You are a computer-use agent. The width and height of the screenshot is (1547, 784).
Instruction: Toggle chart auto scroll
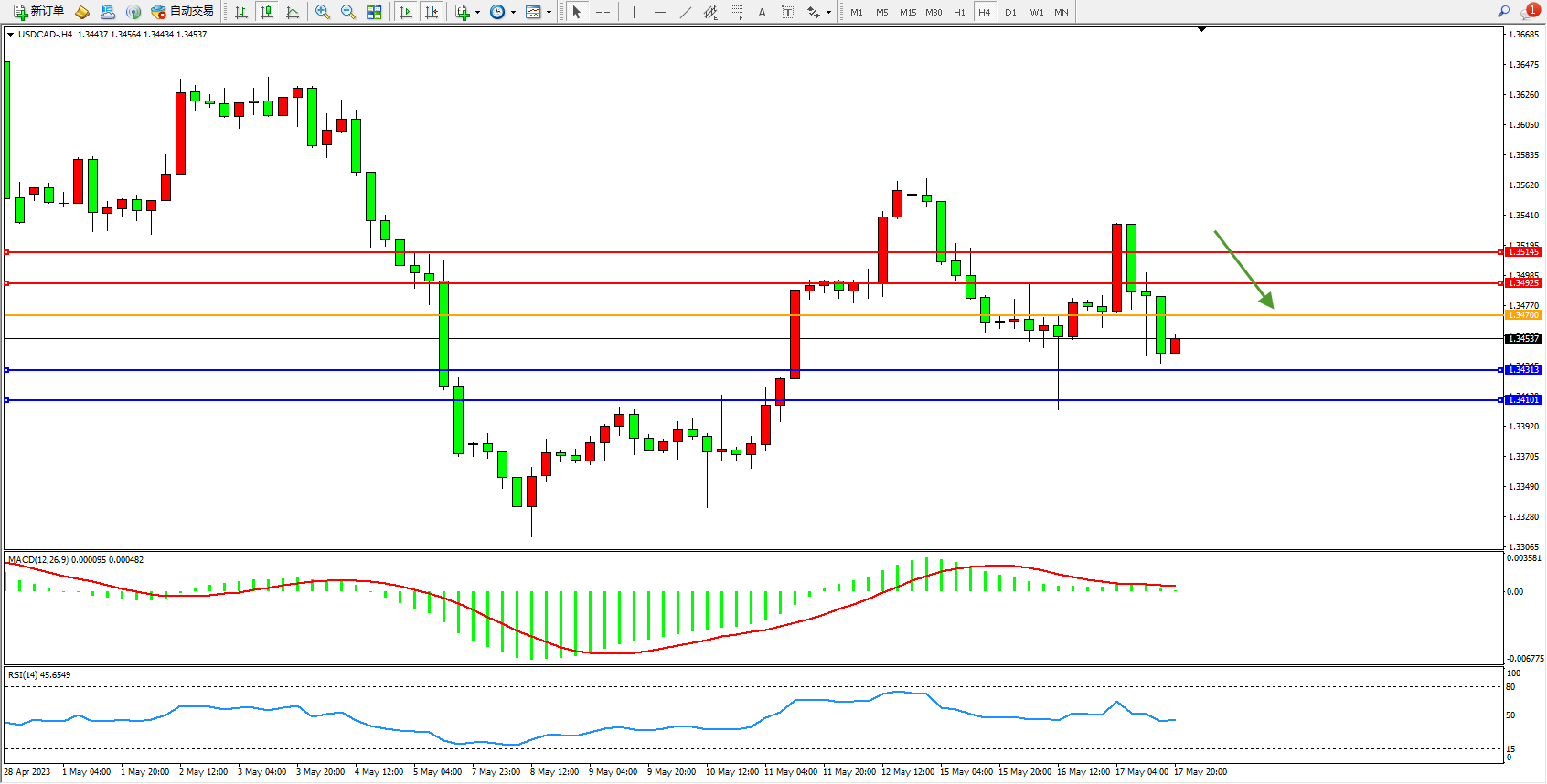click(x=406, y=12)
